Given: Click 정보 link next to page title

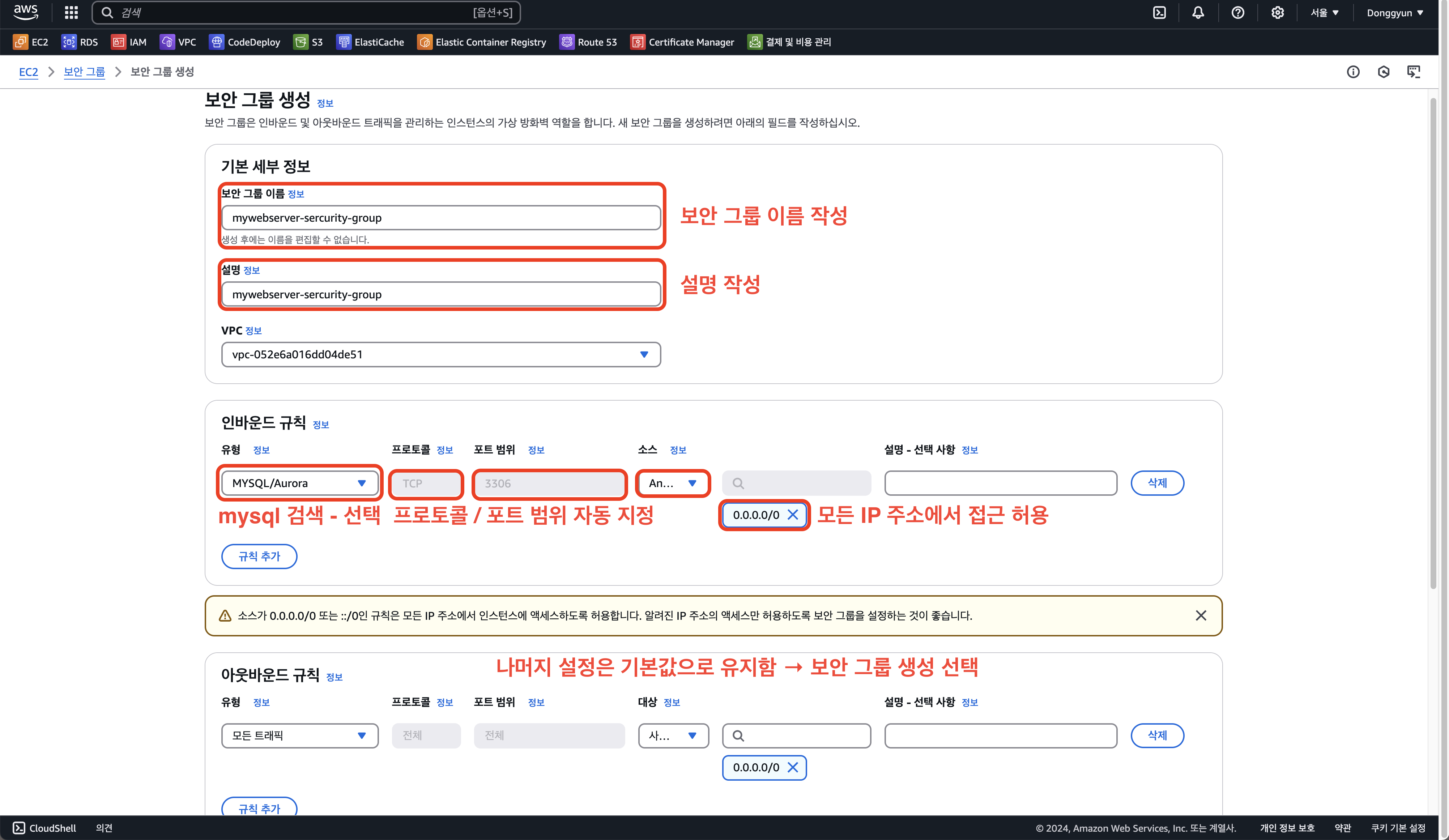Looking at the screenshot, I should point(325,103).
